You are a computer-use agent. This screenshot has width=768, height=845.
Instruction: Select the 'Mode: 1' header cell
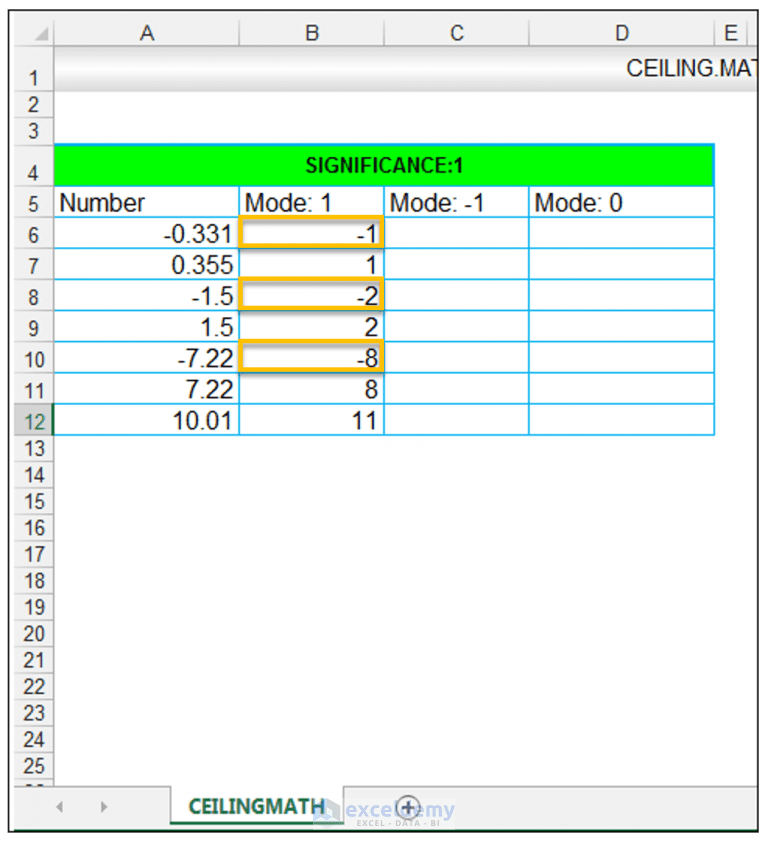point(312,202)
